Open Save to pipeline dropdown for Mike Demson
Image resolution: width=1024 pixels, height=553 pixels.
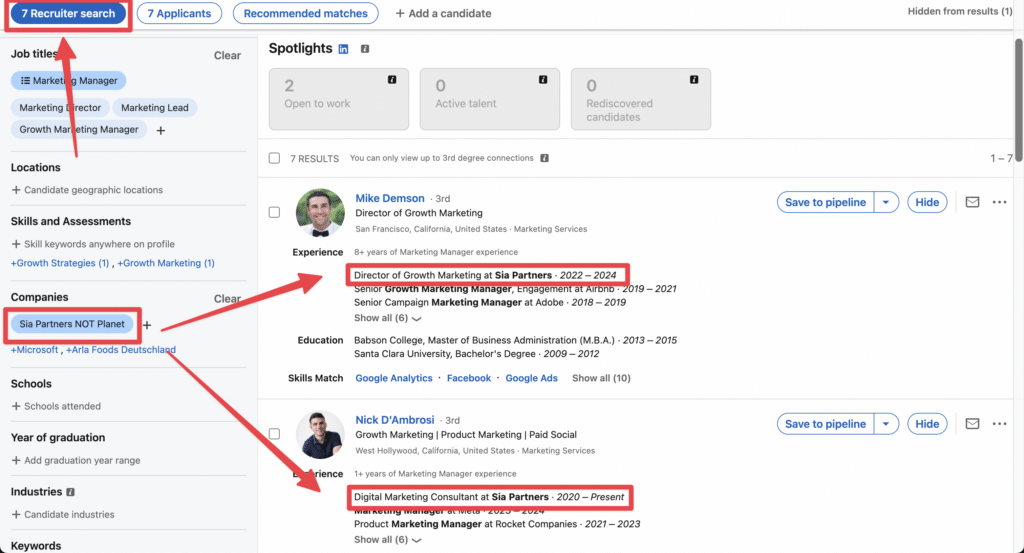click(886, 202)
